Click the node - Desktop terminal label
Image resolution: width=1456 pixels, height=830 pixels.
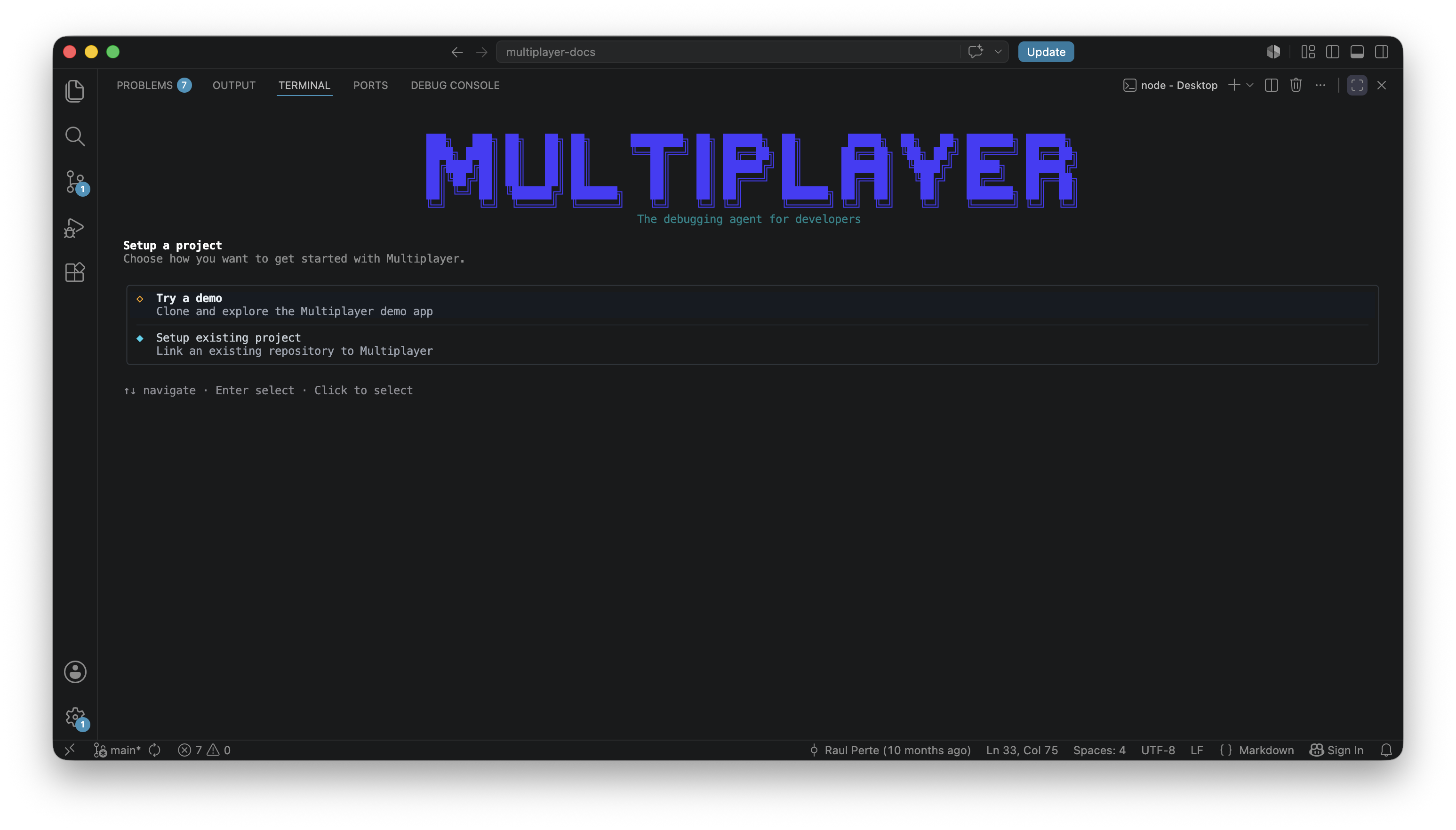(x=1170, y=85)
